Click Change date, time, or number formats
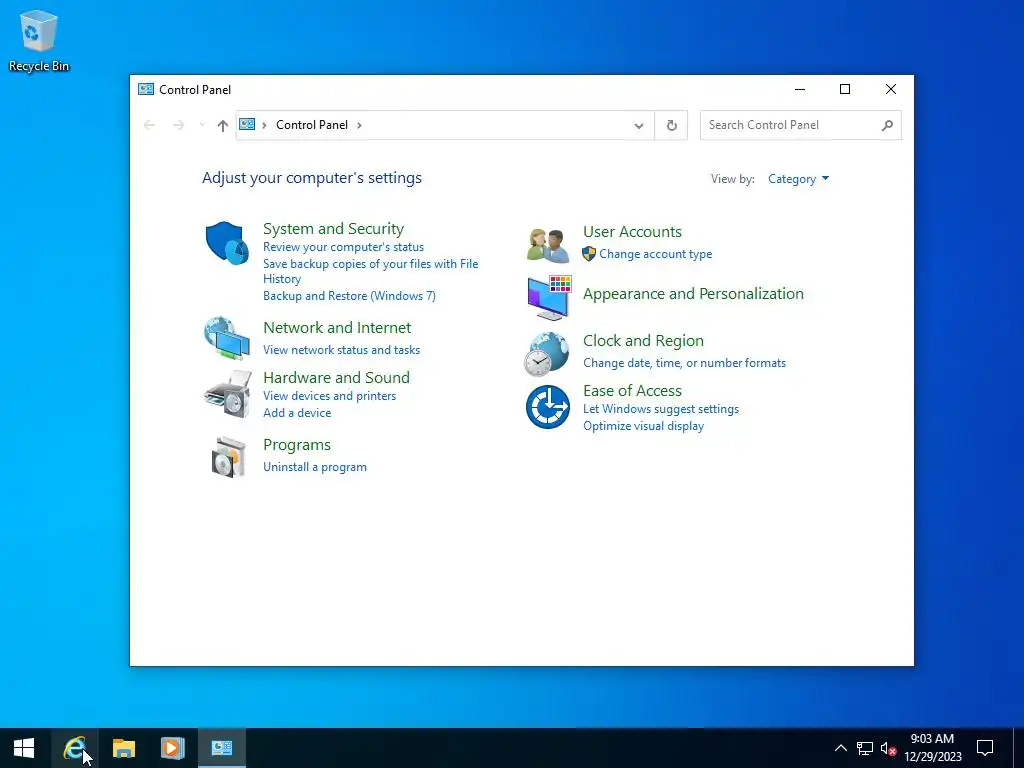This screenshot has width=1024, height=768. (684, 363)
